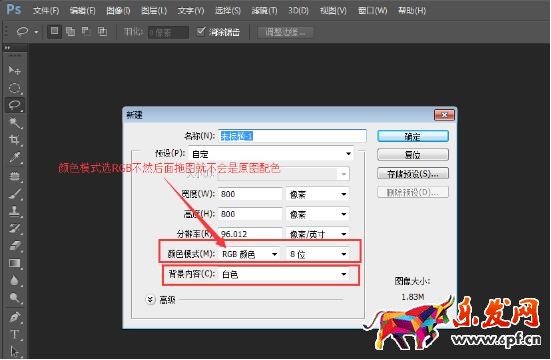
Task: Click the New Selection mode icon
Action: click(x=54, y=32)
